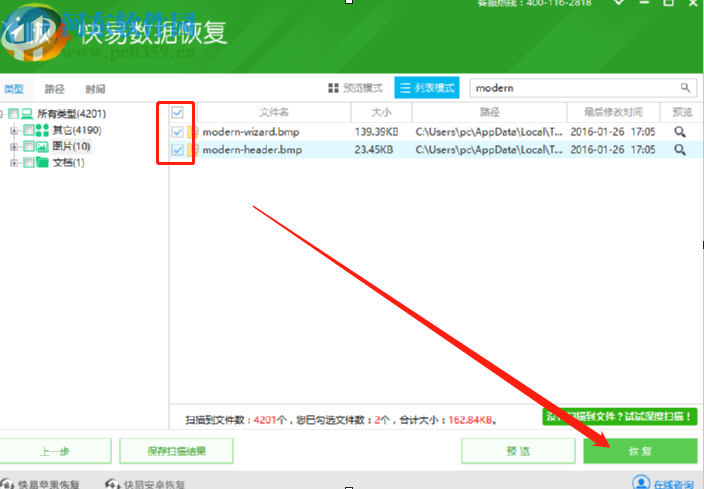Screen dimensions: 704x489
Task: Click the green grid icon beside 其它
Action: [42, 130]
